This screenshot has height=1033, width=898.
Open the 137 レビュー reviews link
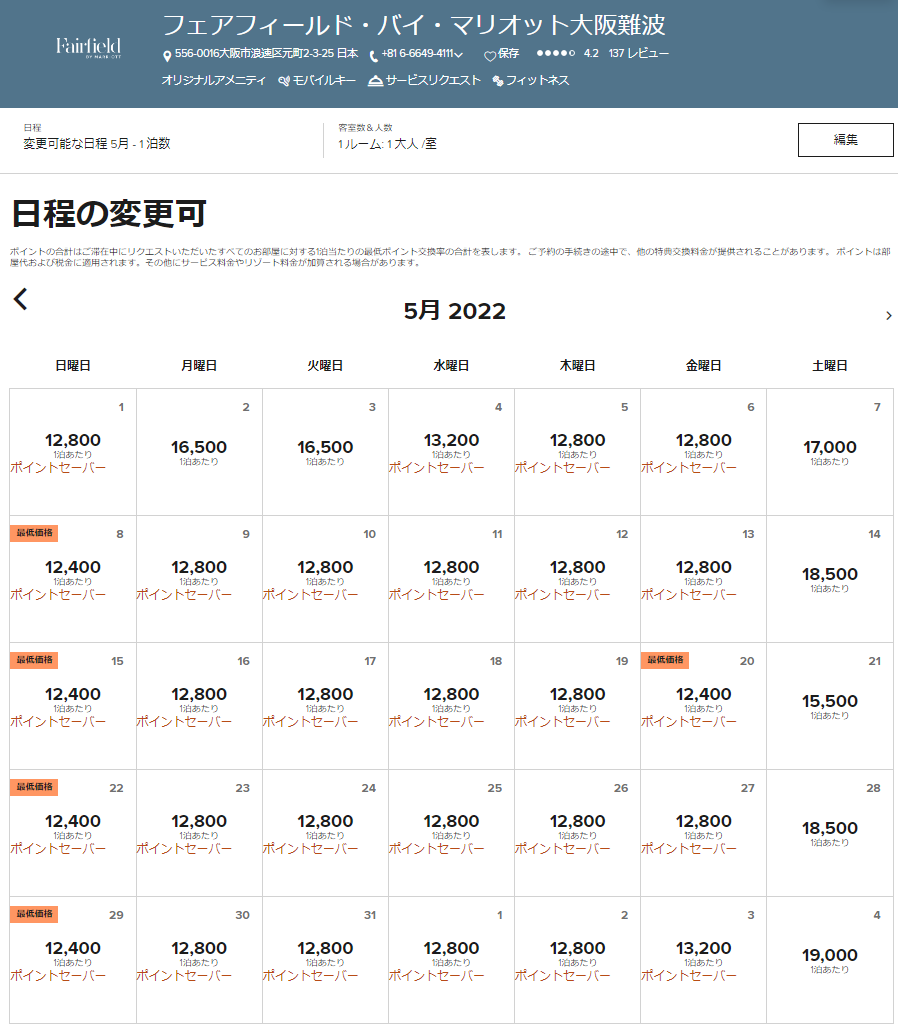click(638, 54)
